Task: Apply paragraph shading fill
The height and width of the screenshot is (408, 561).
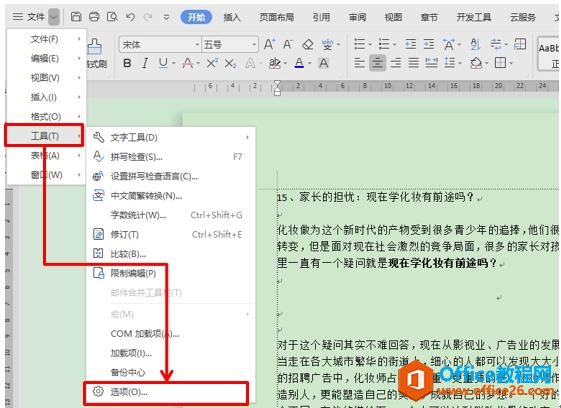Action: click(476, 63)
